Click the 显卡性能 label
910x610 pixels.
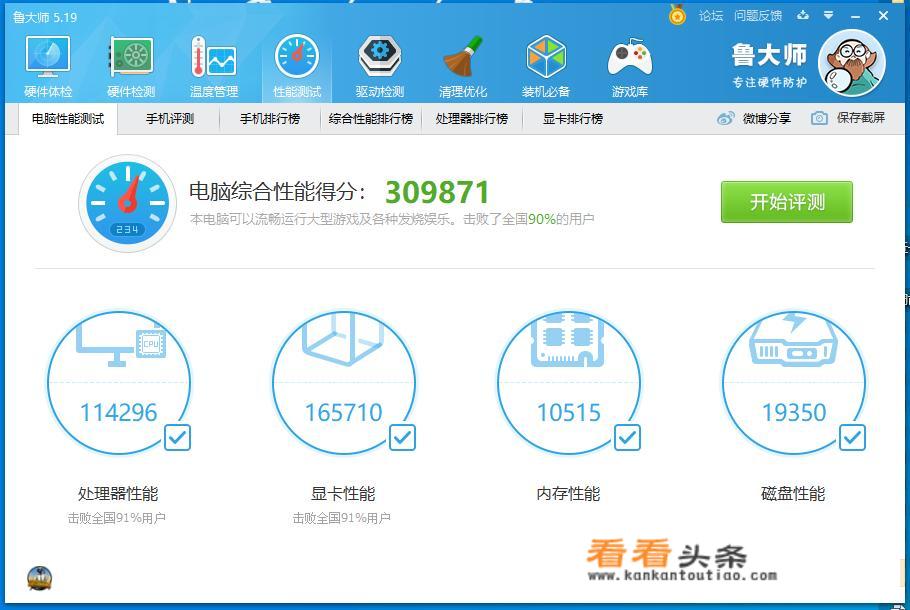(343, 494)
